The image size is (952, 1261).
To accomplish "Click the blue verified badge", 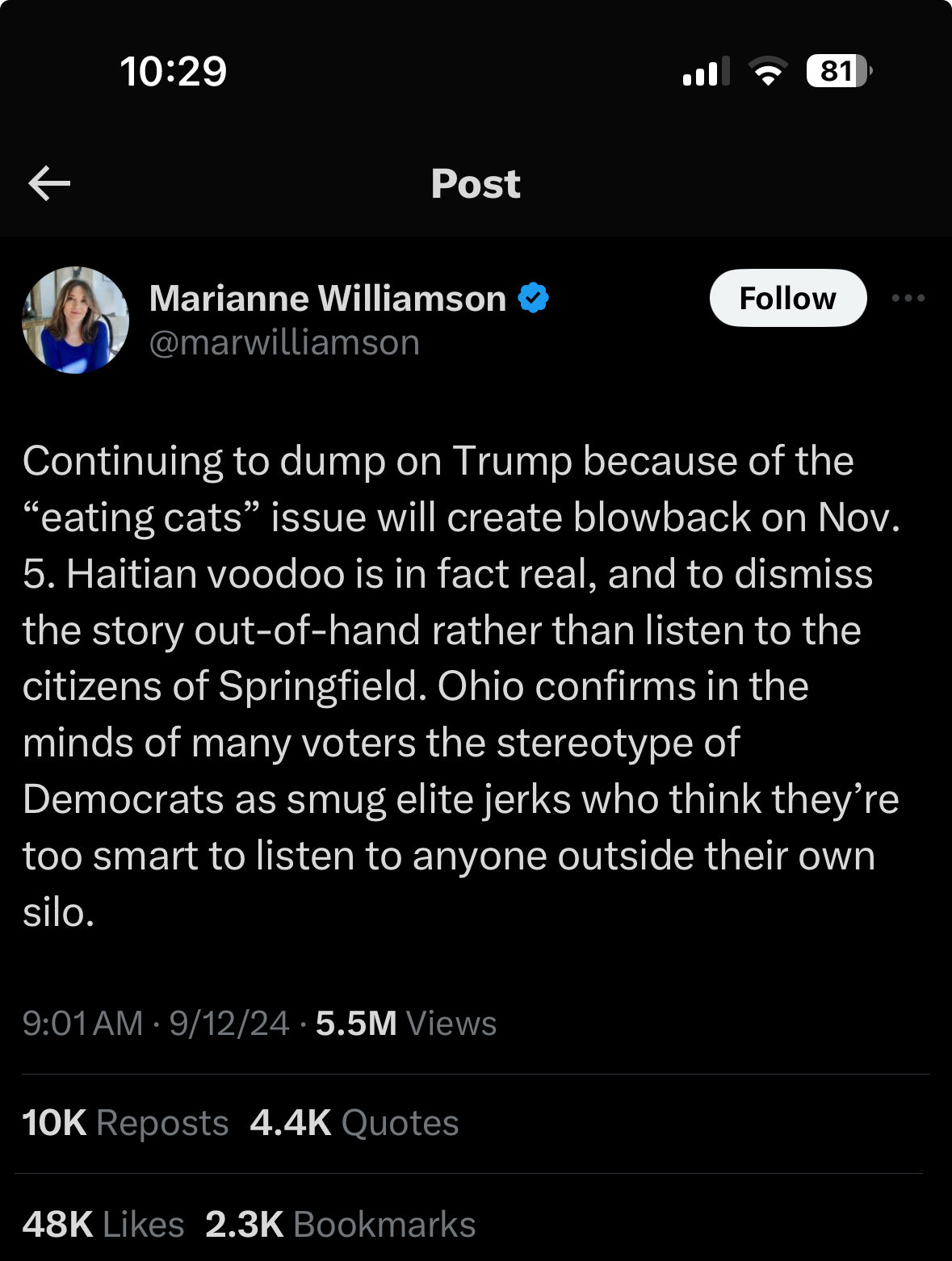I will pyautogui.click(x=533, y=298).
